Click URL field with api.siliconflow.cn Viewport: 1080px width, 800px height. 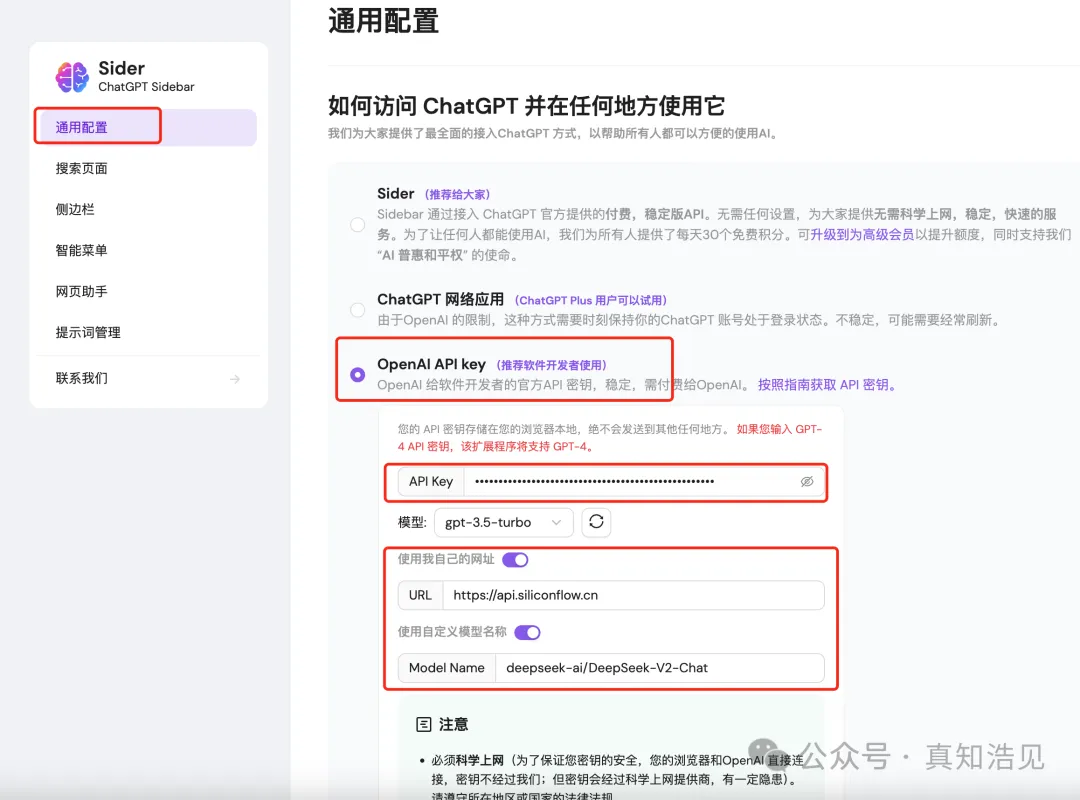(x=634, y=595)
